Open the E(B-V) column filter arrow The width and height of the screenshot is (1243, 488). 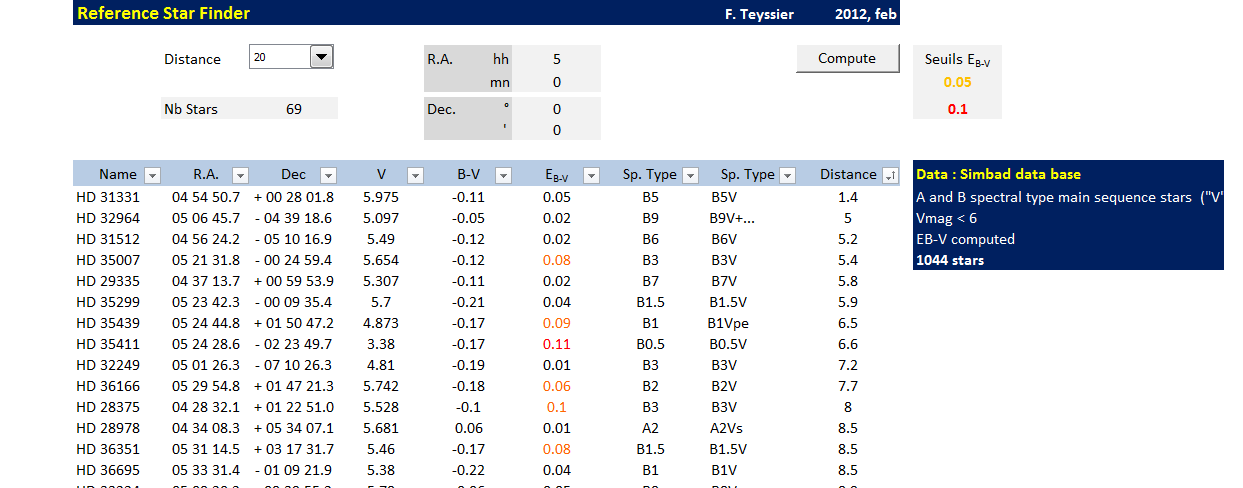point(591,175)
